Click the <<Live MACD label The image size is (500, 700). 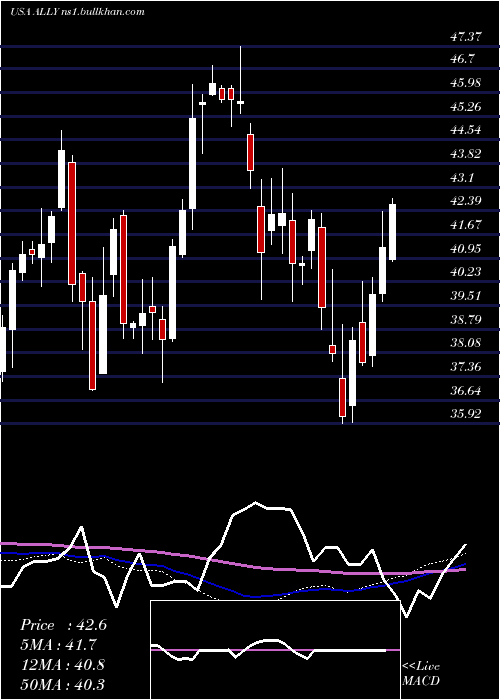tap(421, 674)
